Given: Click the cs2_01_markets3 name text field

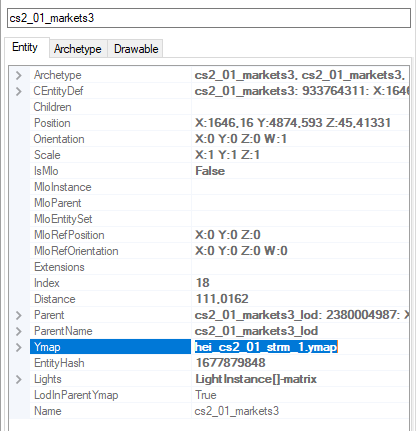Looking at the screenshot, I should coord(209,18).
